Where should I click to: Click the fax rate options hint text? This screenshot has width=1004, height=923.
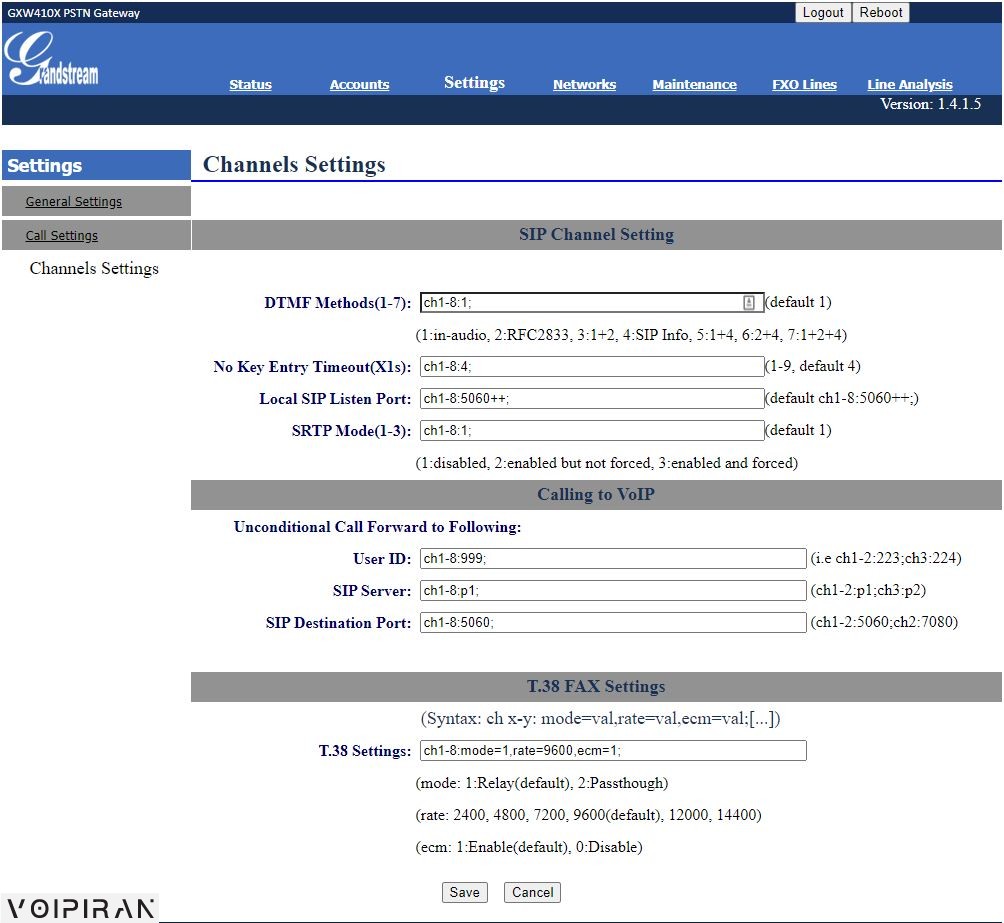click(588, 815)
